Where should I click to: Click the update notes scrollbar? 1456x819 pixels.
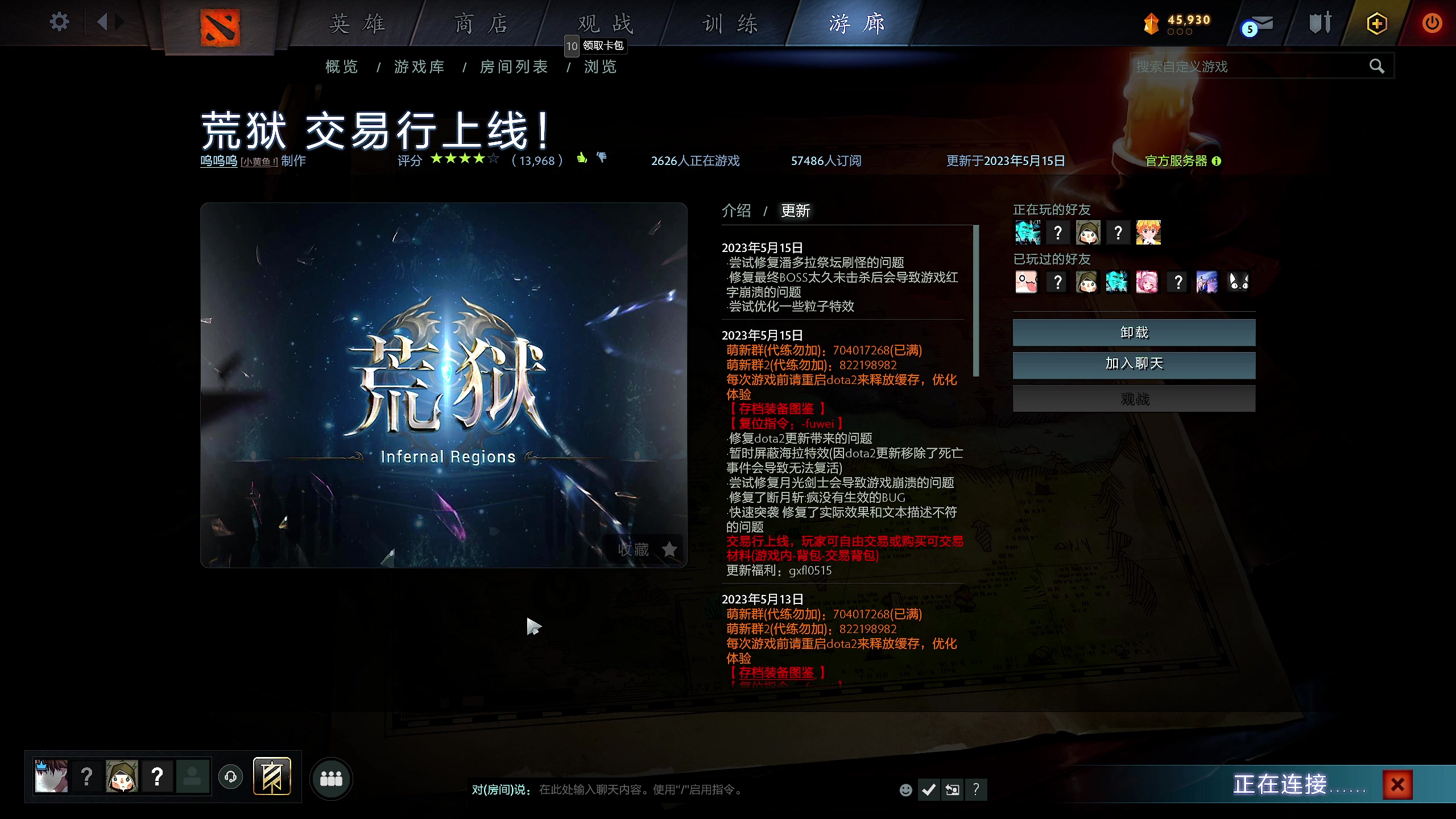tap(976, 301)
